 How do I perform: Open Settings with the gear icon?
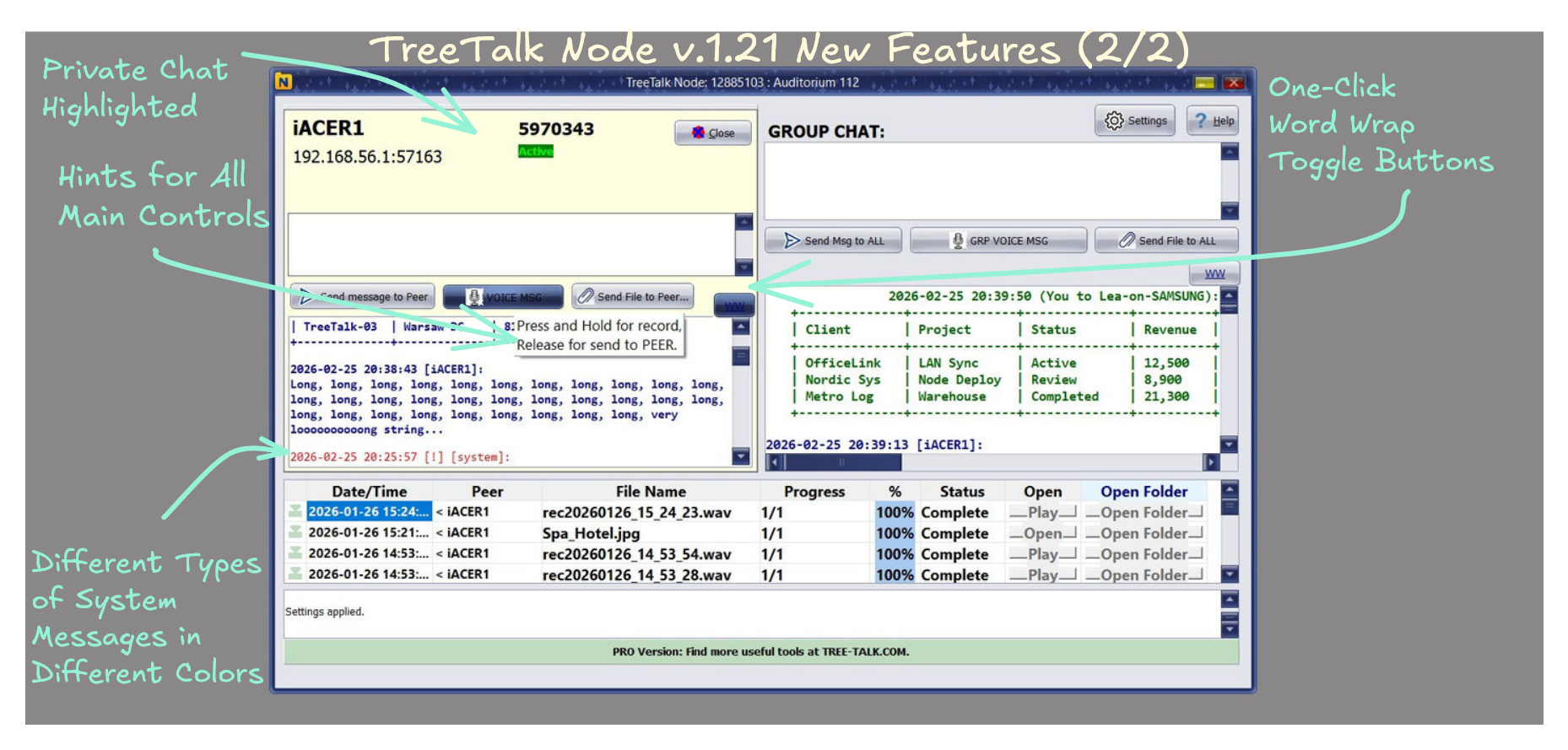1135,121
